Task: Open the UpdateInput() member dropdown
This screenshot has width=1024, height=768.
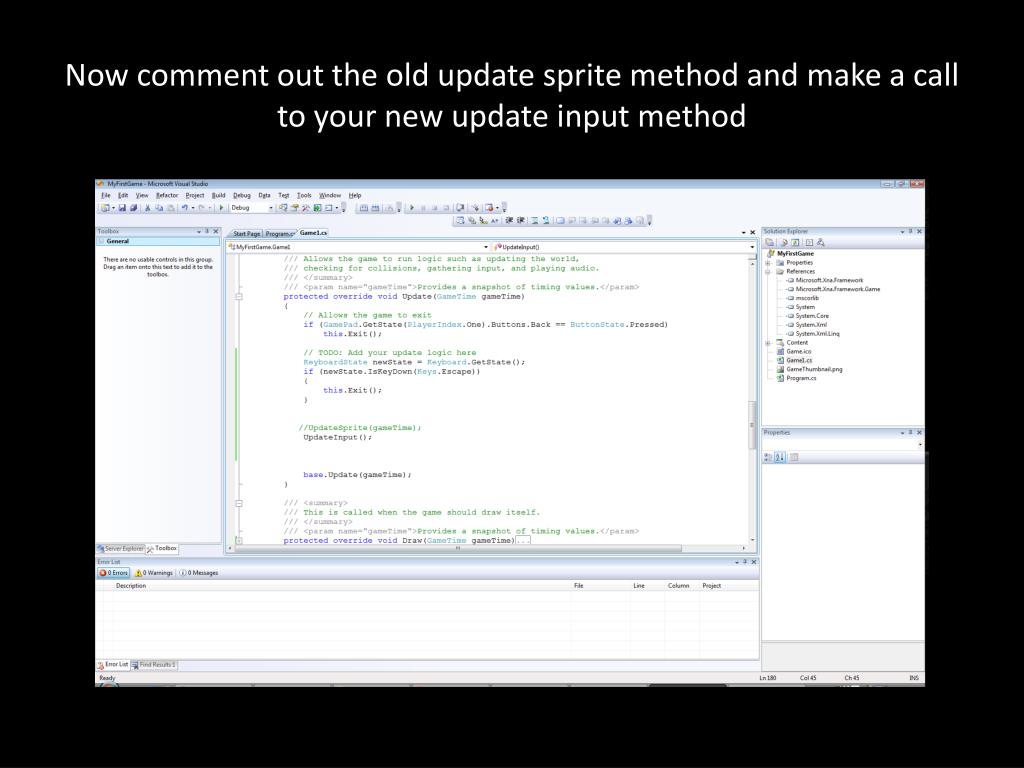Action: (752, 247)
